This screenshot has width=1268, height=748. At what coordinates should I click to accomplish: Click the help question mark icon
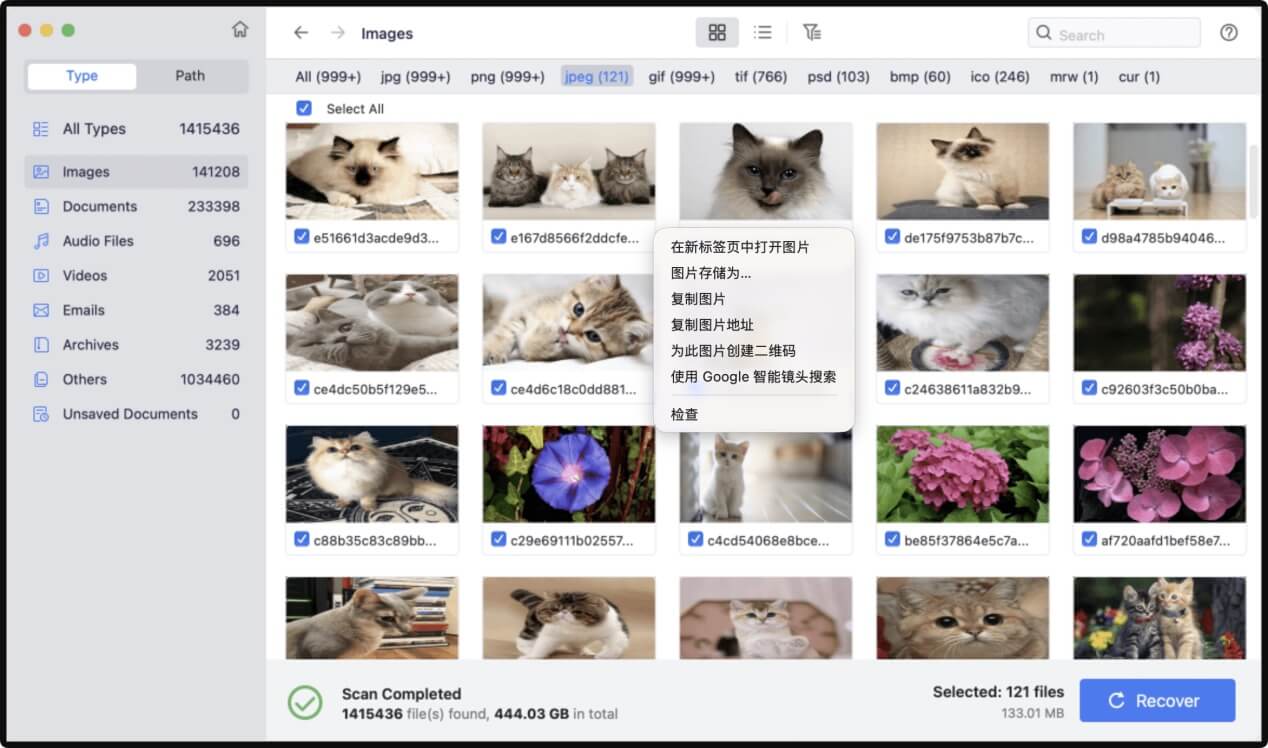pos(1229,32)
